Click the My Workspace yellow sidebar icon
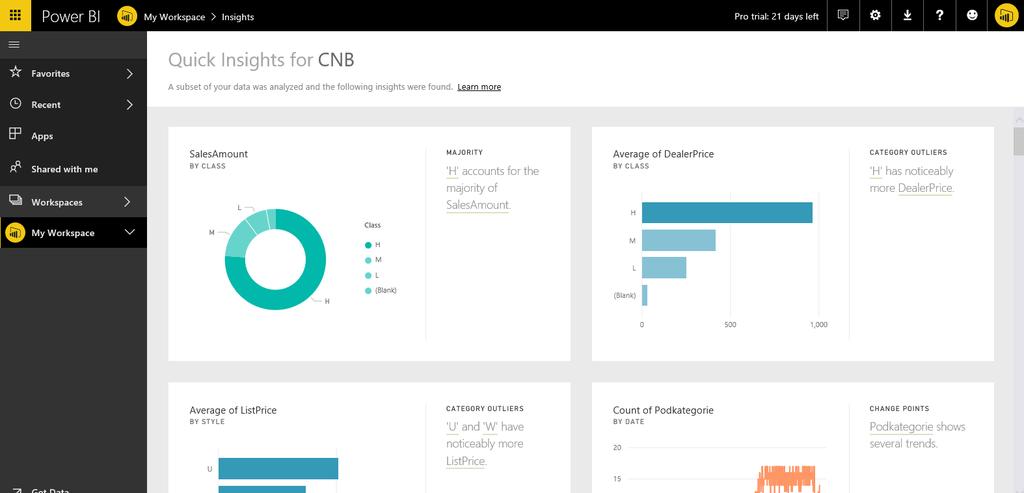This screenshot has height=493, width=1024. point(15,232)
